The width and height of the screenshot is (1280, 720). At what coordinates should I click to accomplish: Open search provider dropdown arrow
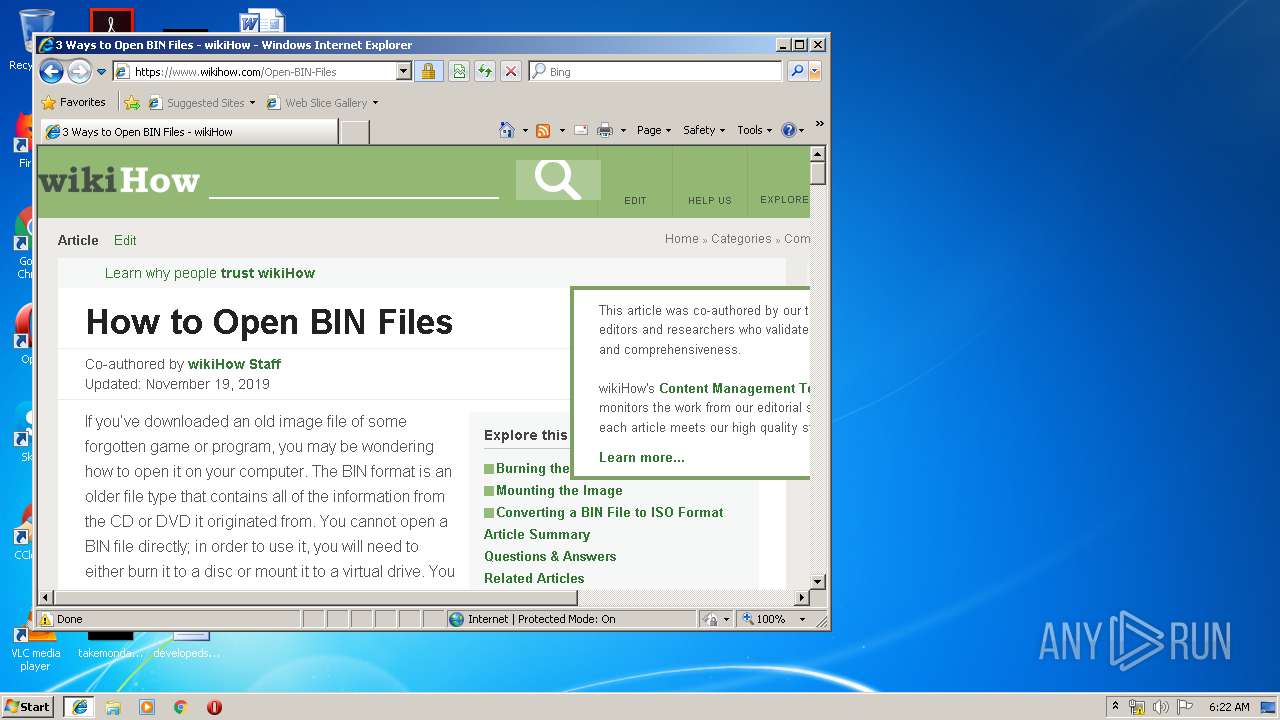coord(815,72)
